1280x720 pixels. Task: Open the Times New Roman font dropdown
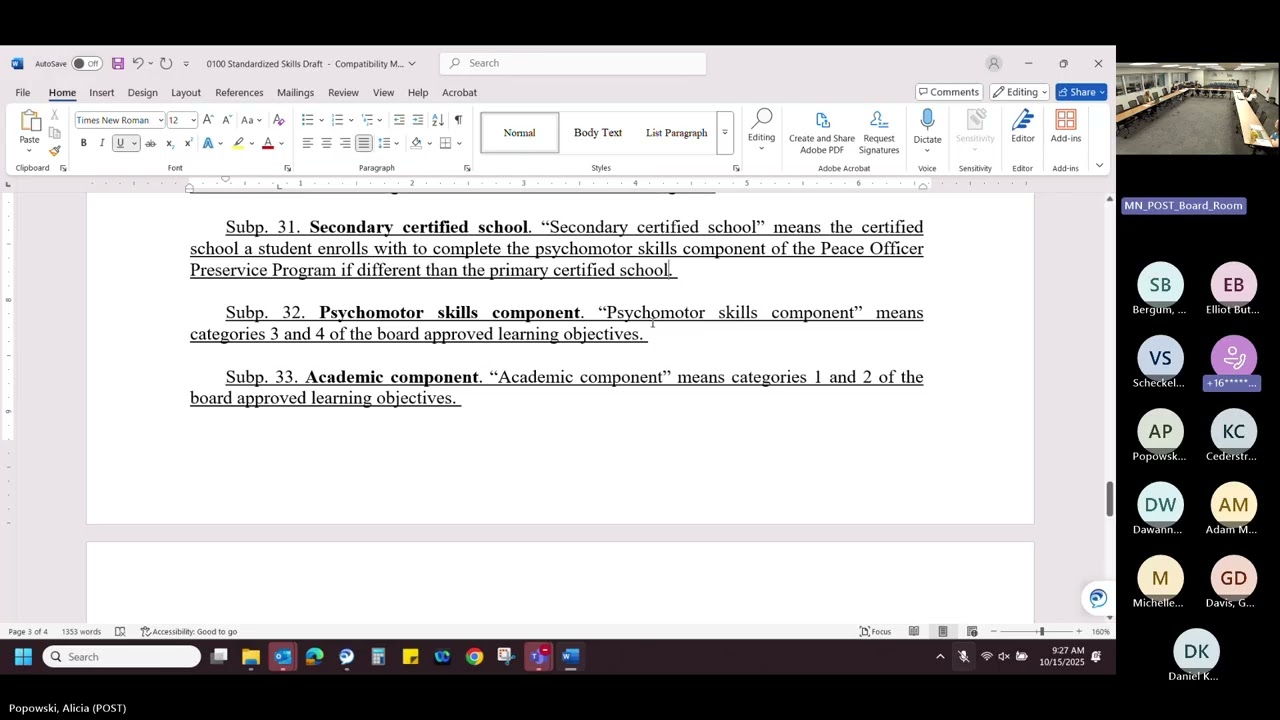[160, 120]
